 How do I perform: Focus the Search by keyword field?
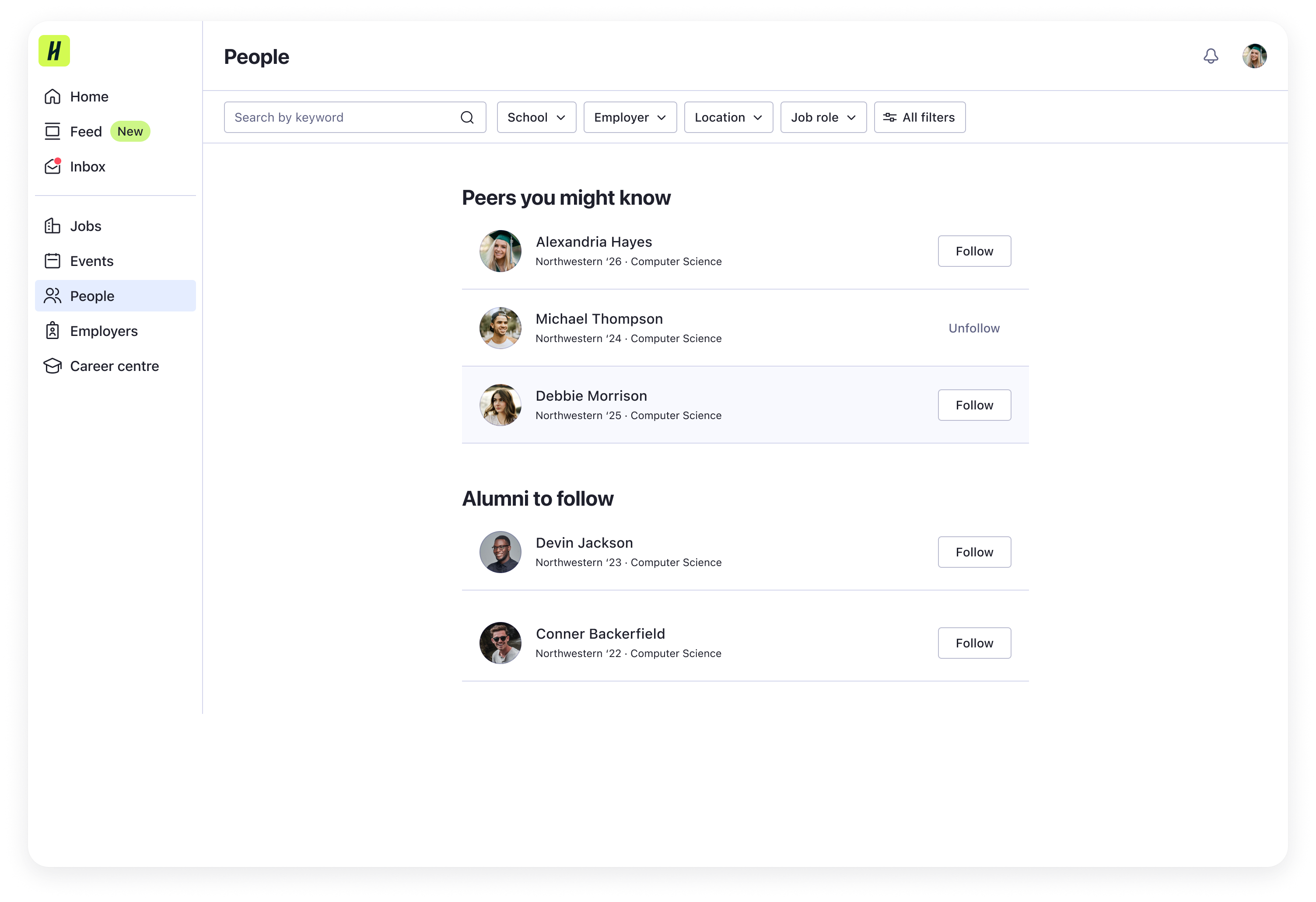(355, 117)
